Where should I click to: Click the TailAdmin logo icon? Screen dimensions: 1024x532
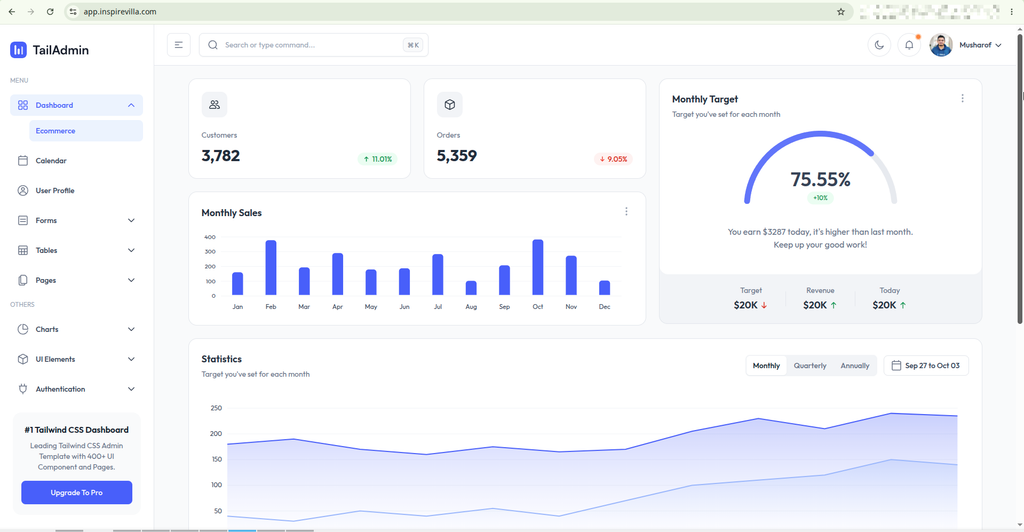[18, 50]
